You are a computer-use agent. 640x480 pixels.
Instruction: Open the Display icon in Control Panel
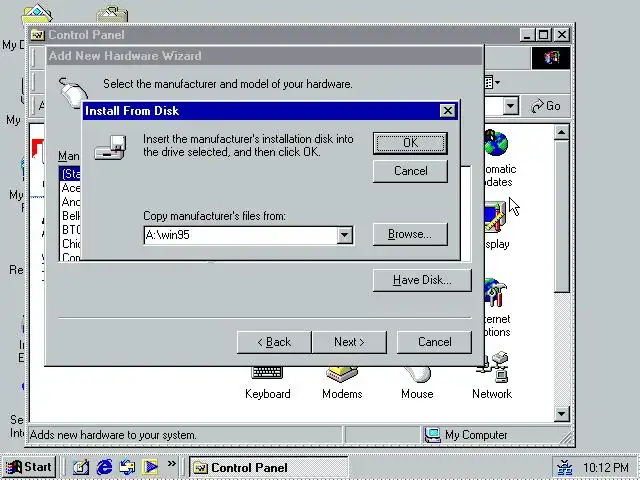(x=497, y=224)
